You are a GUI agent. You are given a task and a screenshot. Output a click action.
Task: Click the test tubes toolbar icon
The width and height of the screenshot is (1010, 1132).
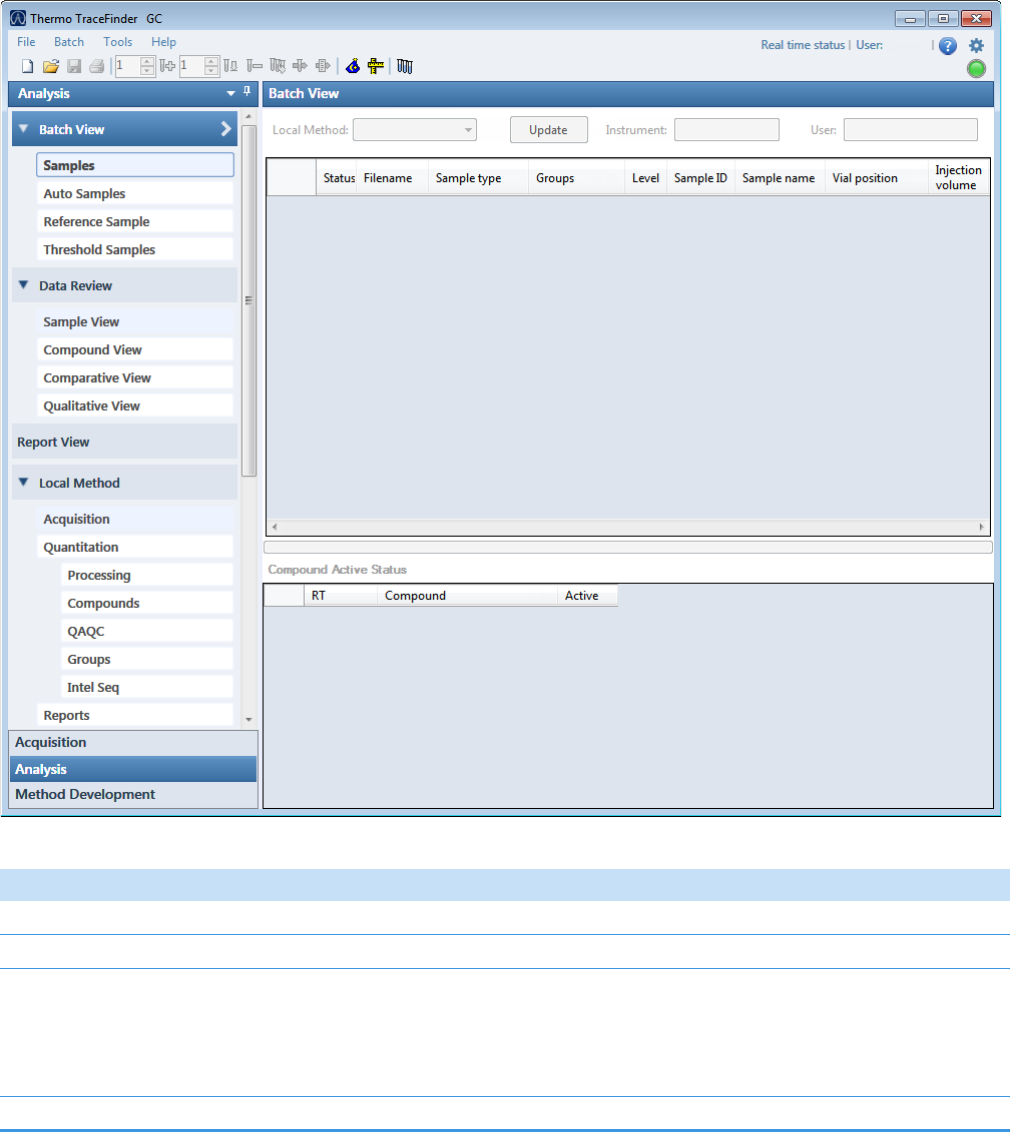tap(405, 66)
